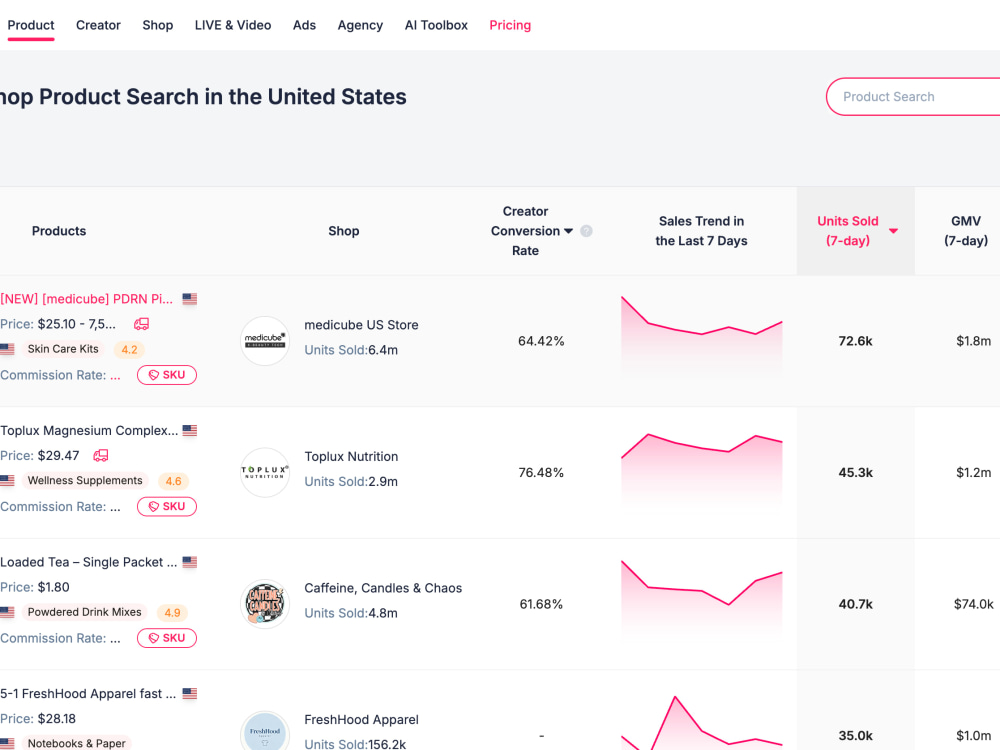Click the $74.0k GMV value
Viewport: 1000px width, 750px height.
coord(973,604)
